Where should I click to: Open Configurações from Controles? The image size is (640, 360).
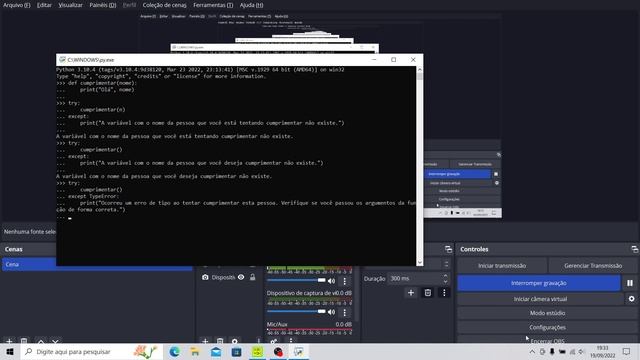click(x=547, y=327)
